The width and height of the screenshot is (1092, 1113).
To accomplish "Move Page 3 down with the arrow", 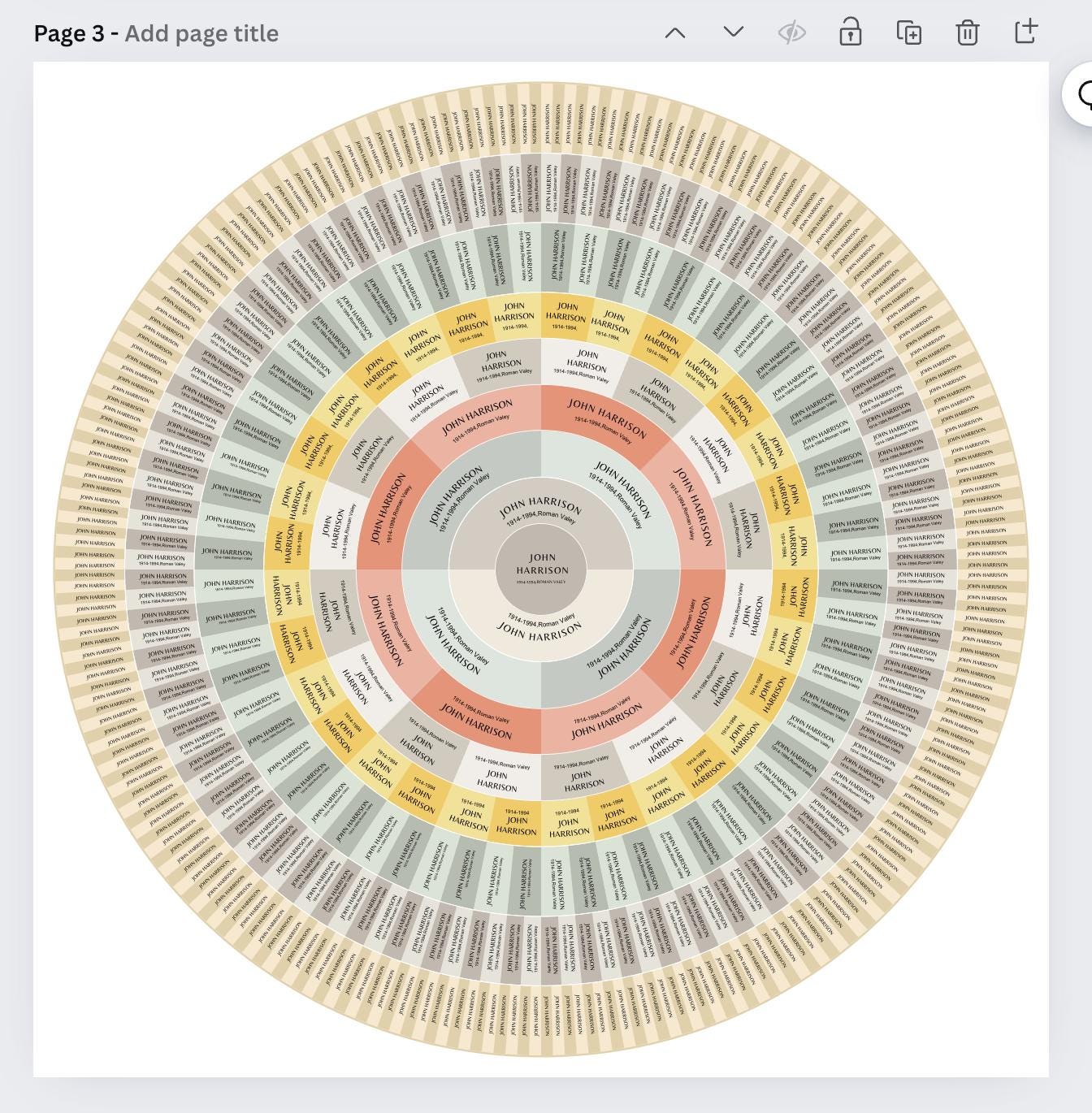I will (x=733, y=32).
